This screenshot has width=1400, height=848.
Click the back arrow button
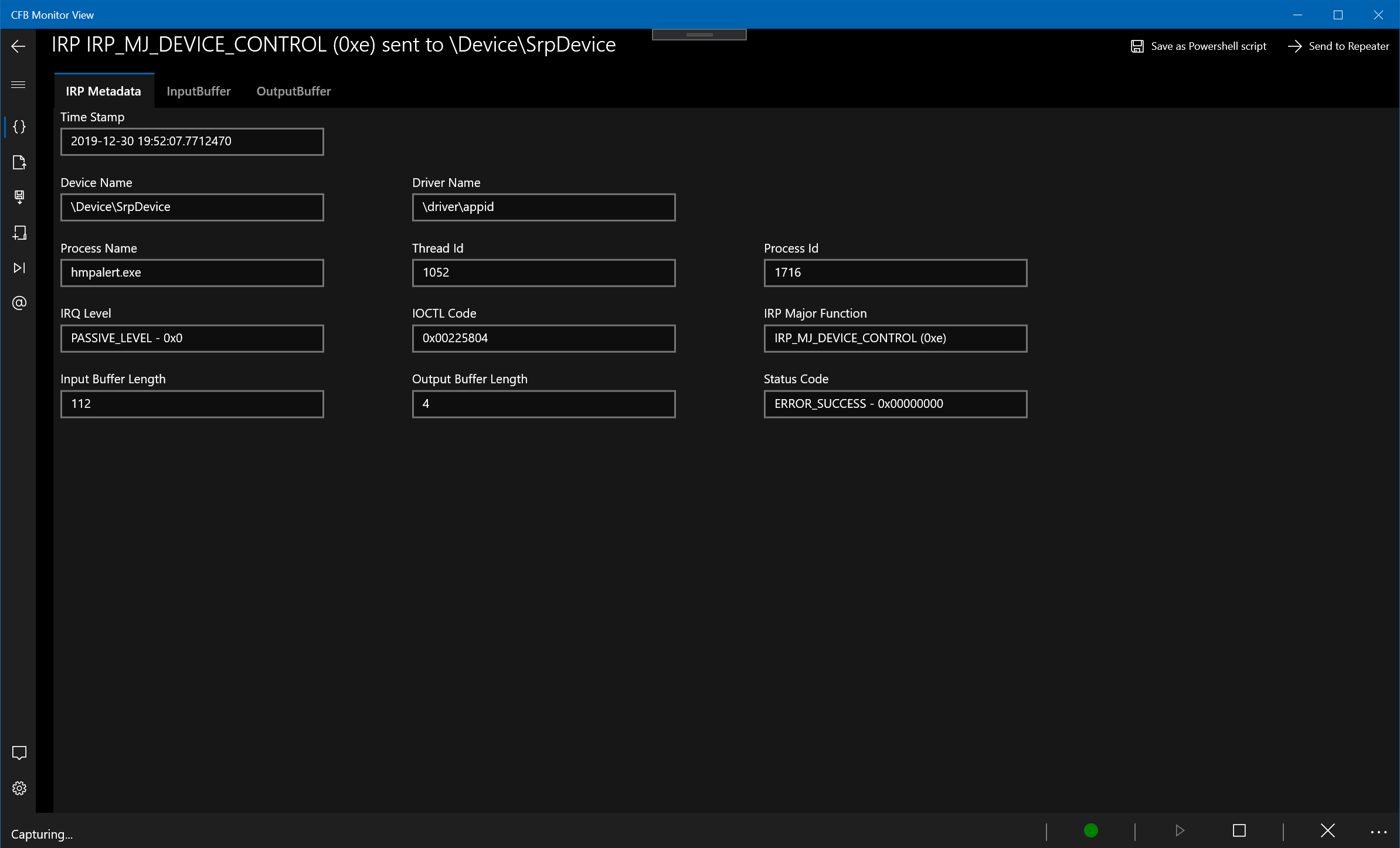(x=18, y=46)
